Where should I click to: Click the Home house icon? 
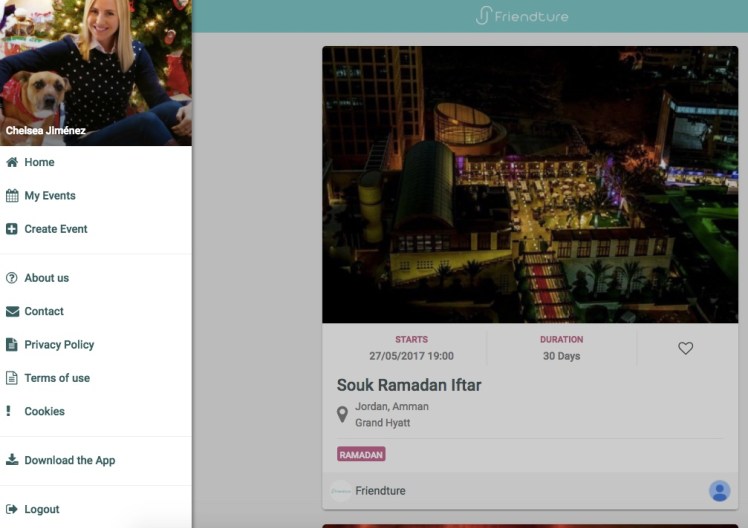pyautogui.click(x=12, y=162)
